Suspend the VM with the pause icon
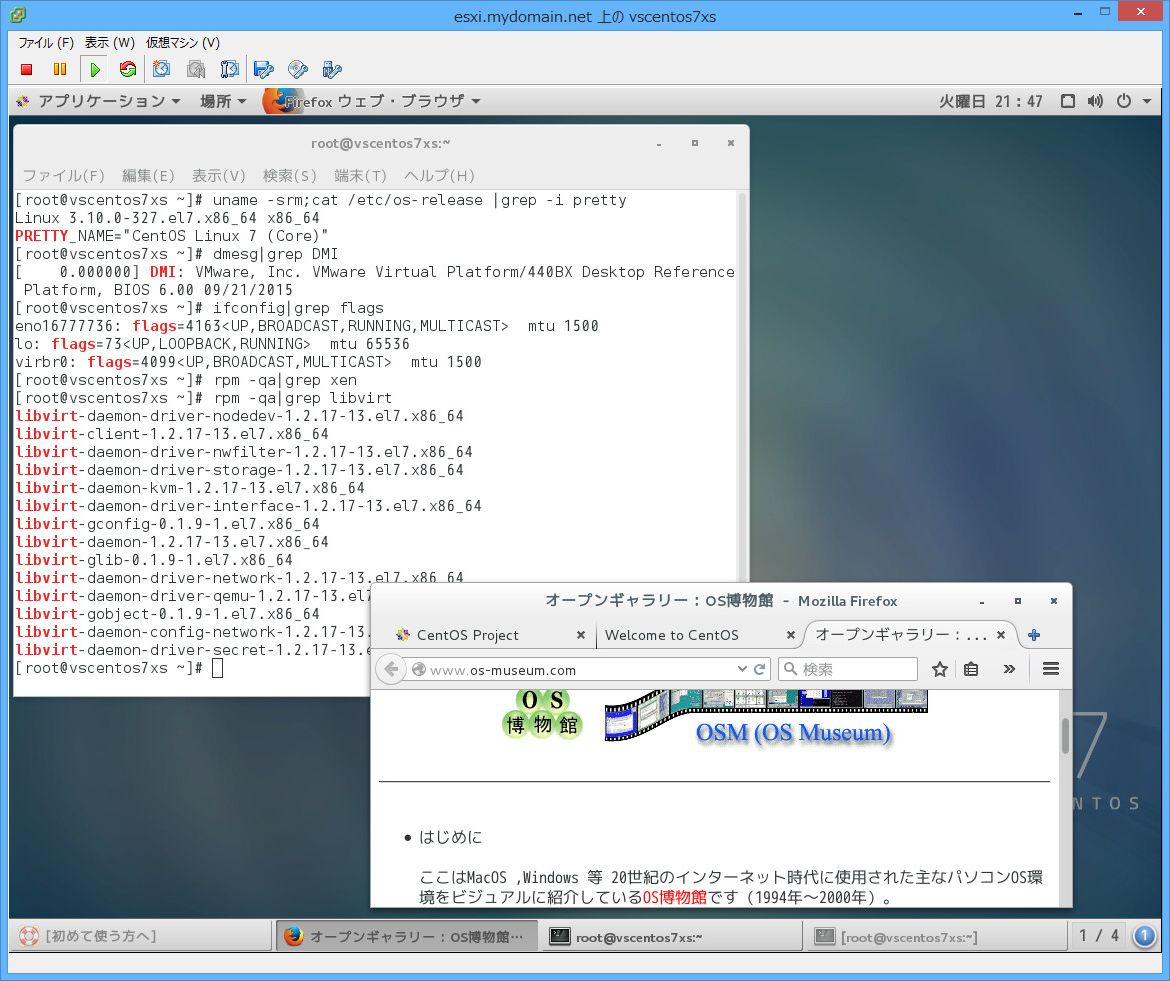The height and width of the screenshot is (981, 1170). (60, 69)
